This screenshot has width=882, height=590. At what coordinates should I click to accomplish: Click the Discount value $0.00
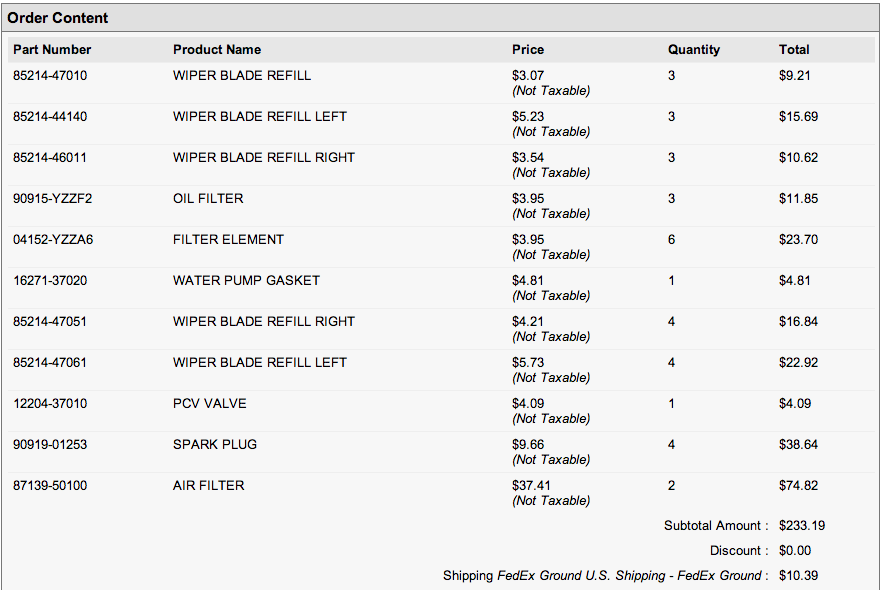coord(795,551)
